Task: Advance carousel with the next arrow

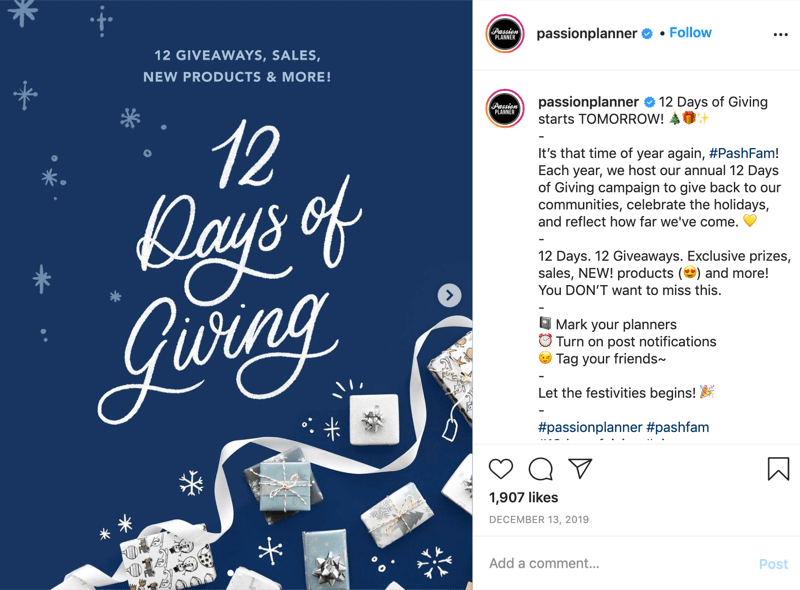Action: point(449,295)
